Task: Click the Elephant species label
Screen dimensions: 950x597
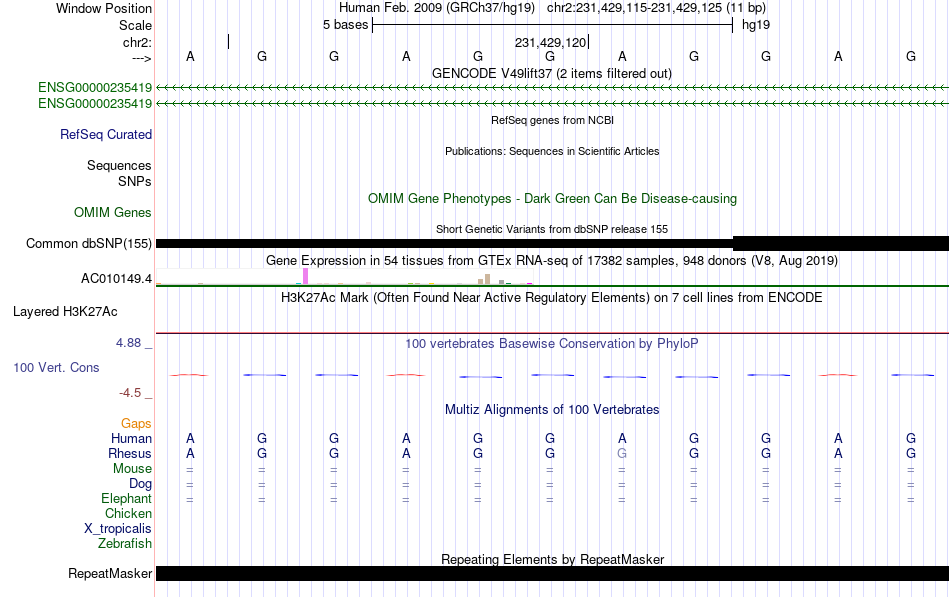Action: pos(126,499)
